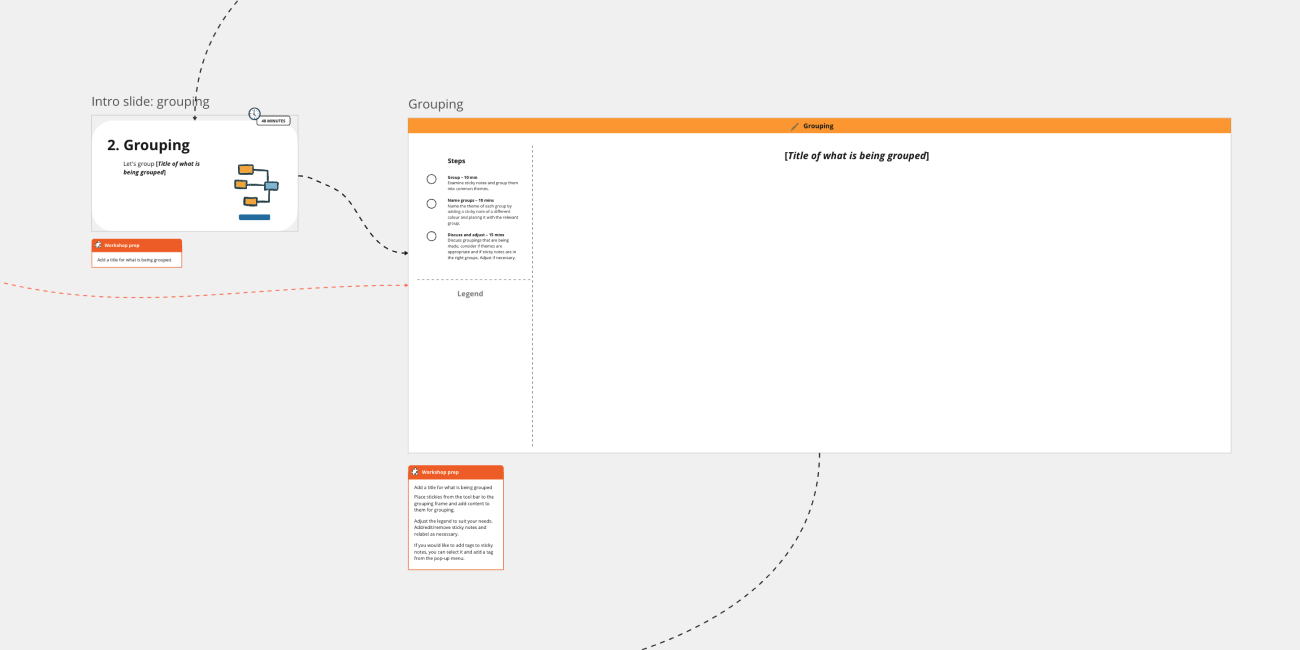The width and height of the screenshot is (1300, 650).
Task: Select the 'Legend' label in the sidebar
Action: (470, 294)
